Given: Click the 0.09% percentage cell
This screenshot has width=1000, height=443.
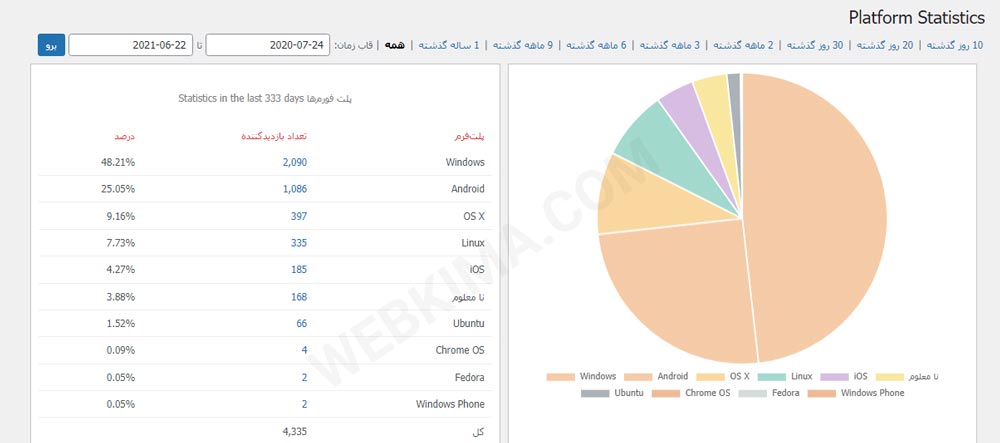Looking at the screenshot, I should [x=121, y=351].
